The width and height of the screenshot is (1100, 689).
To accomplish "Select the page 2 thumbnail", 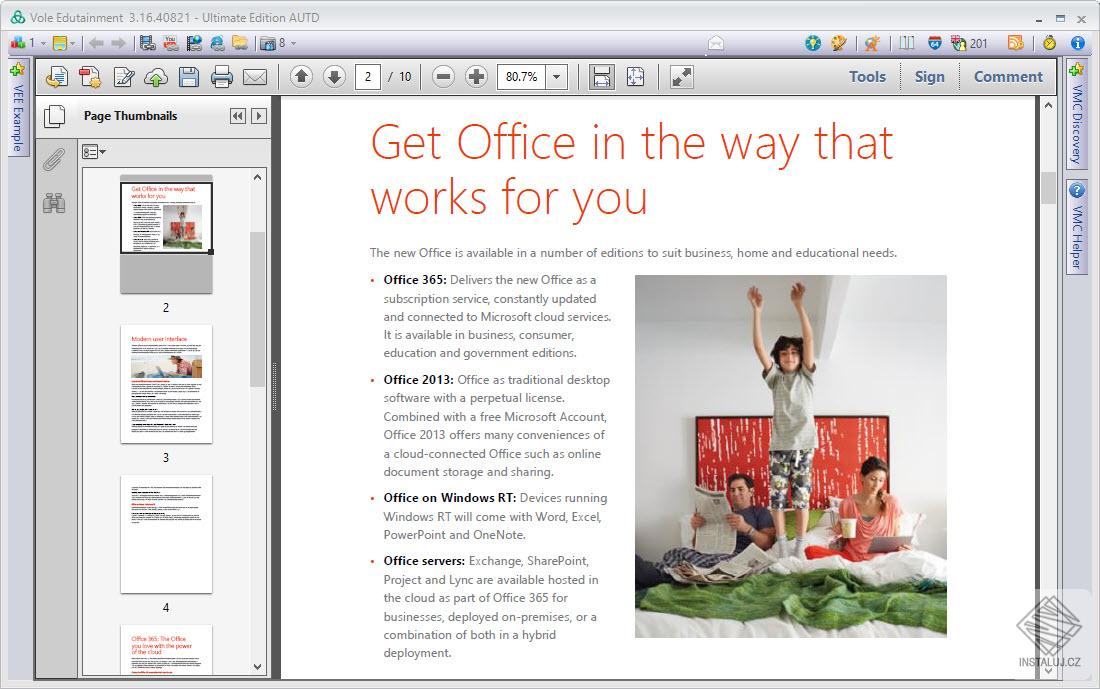I will pos(166,234).
